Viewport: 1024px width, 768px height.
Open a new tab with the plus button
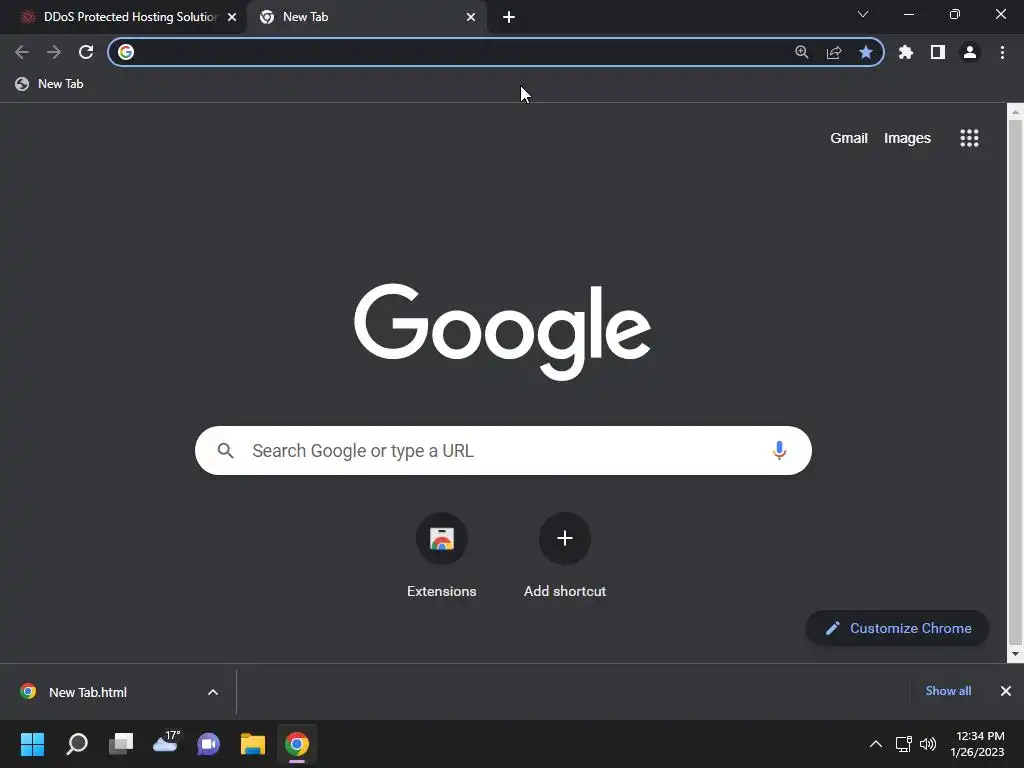[x=509, y=17]
